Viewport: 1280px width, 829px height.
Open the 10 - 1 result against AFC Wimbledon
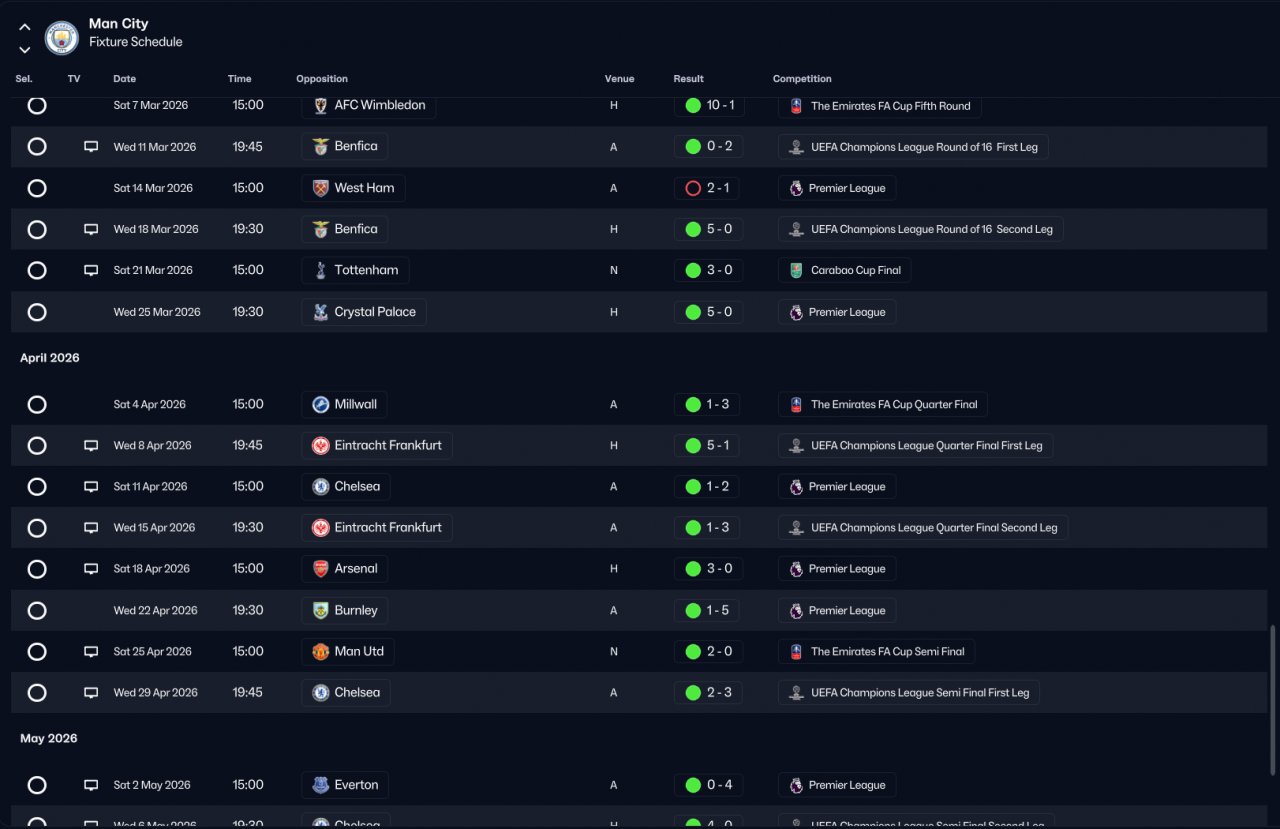[711, 105]
